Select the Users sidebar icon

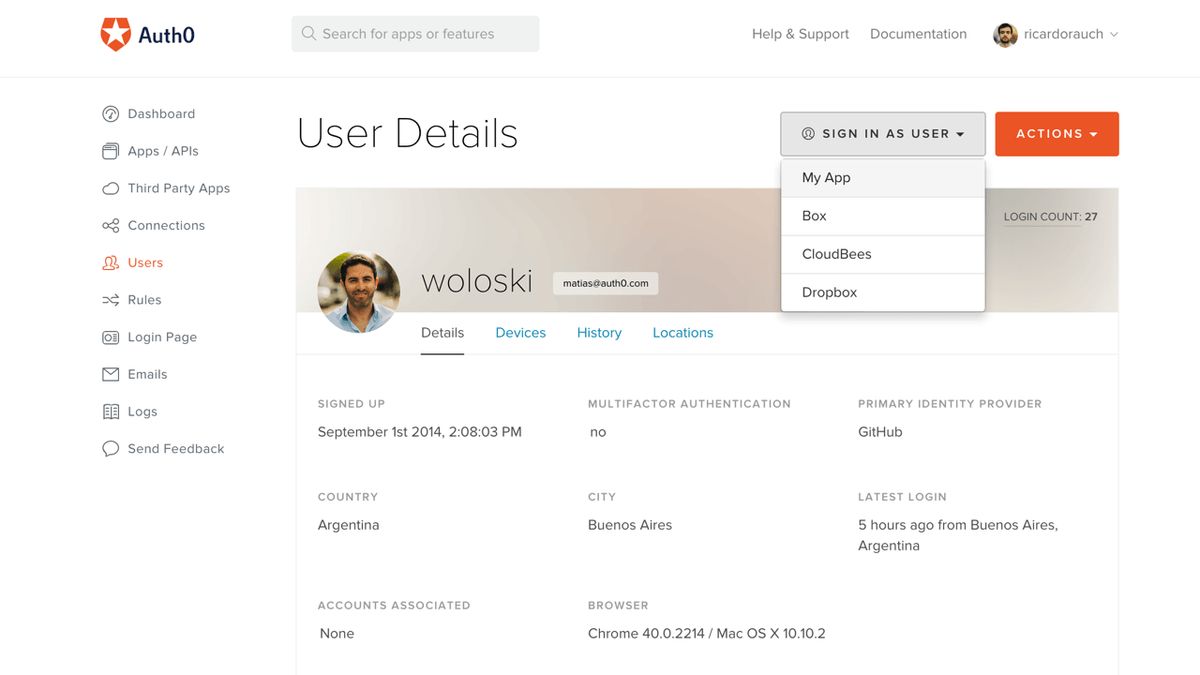point(145,262)
